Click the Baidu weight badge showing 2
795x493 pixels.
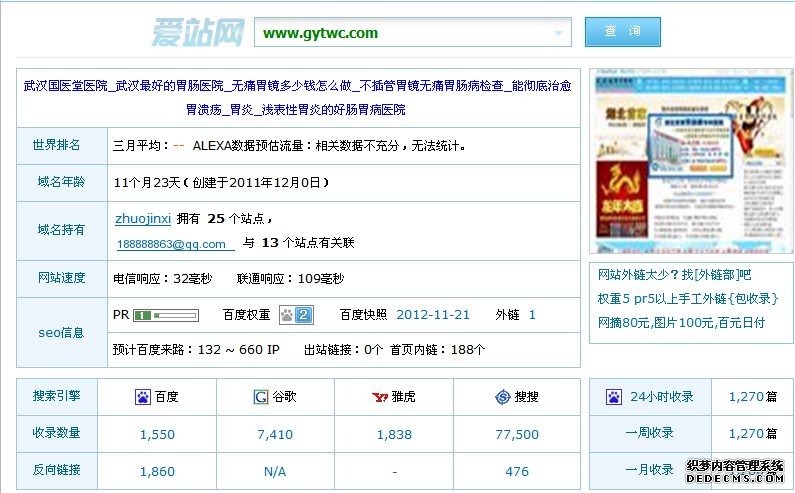click(296, 315)
